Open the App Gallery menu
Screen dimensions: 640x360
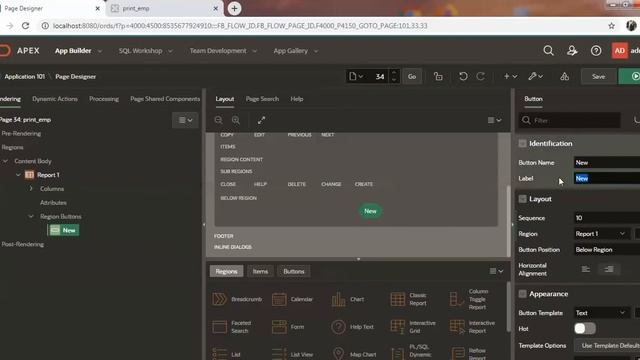click(x=296, y=51)
